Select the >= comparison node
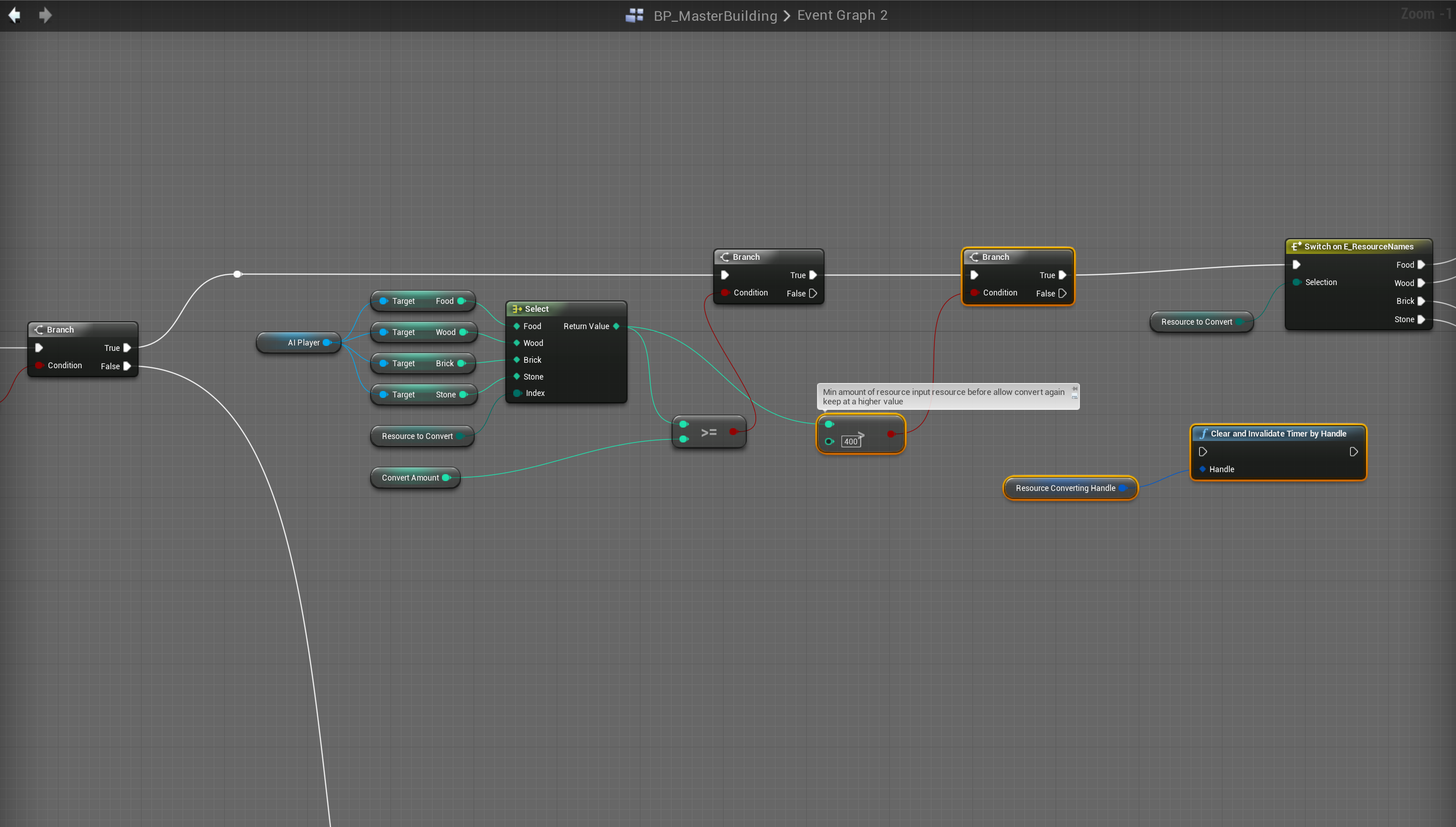The width and height of the screenshot is (1456, 827). [709, 432]
